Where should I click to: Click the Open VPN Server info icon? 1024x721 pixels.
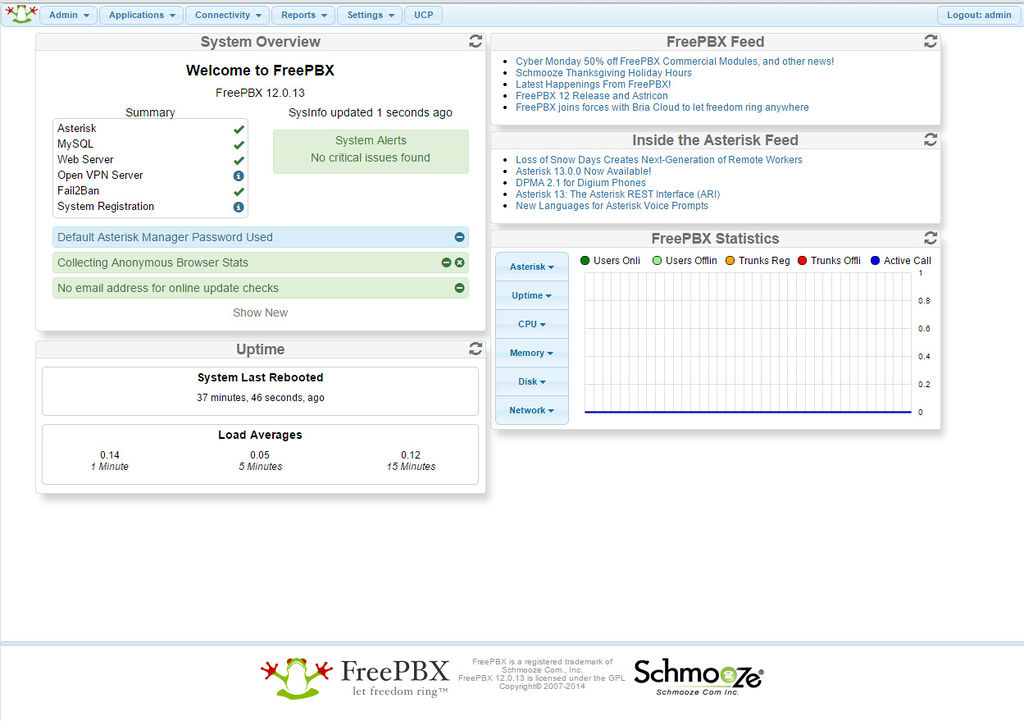pos(239,175)
